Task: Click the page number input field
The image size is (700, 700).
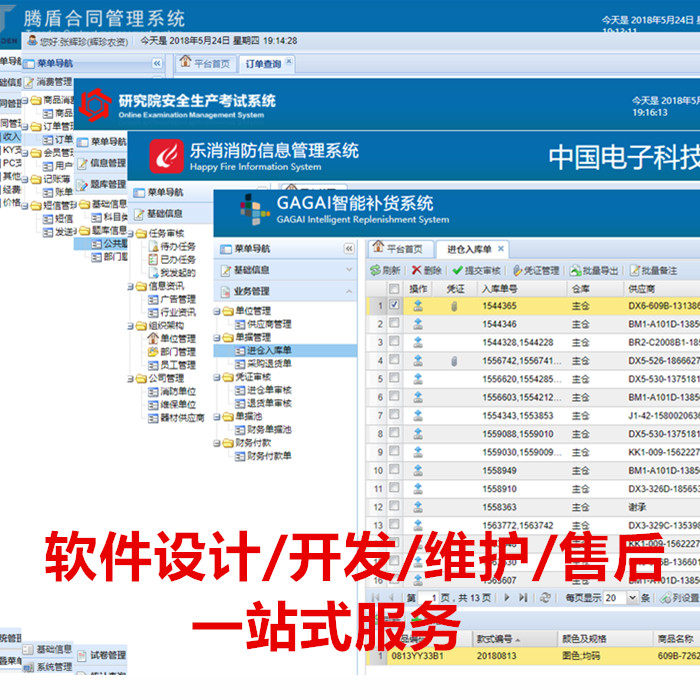Action: [x=429, y=597]
